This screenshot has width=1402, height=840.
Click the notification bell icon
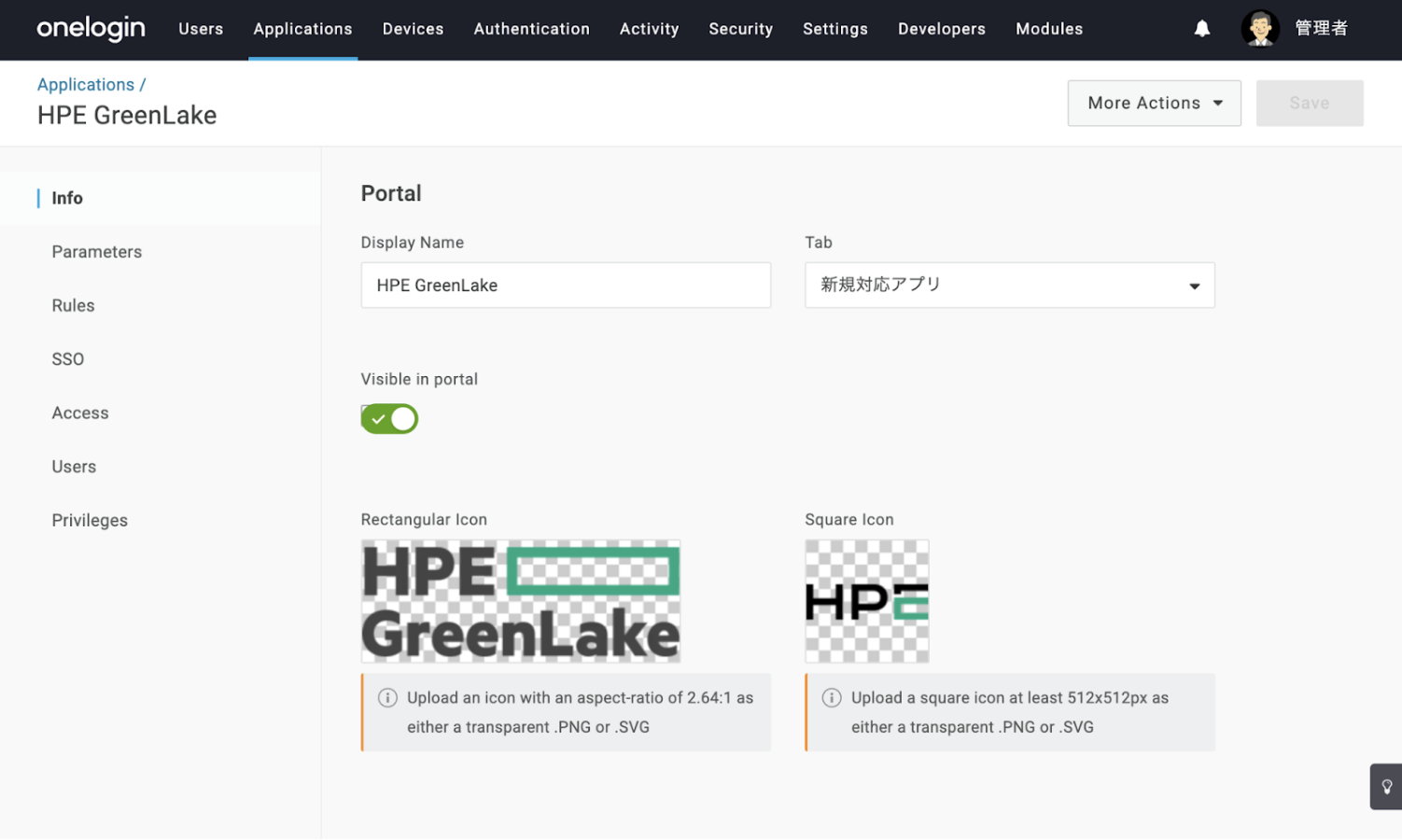point(1201,29)
